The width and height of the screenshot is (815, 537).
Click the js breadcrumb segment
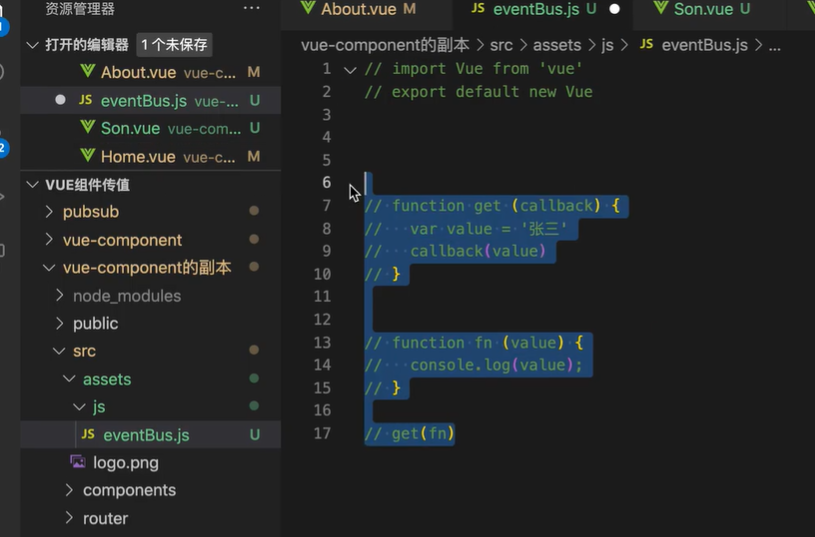[x=607, y=45]
